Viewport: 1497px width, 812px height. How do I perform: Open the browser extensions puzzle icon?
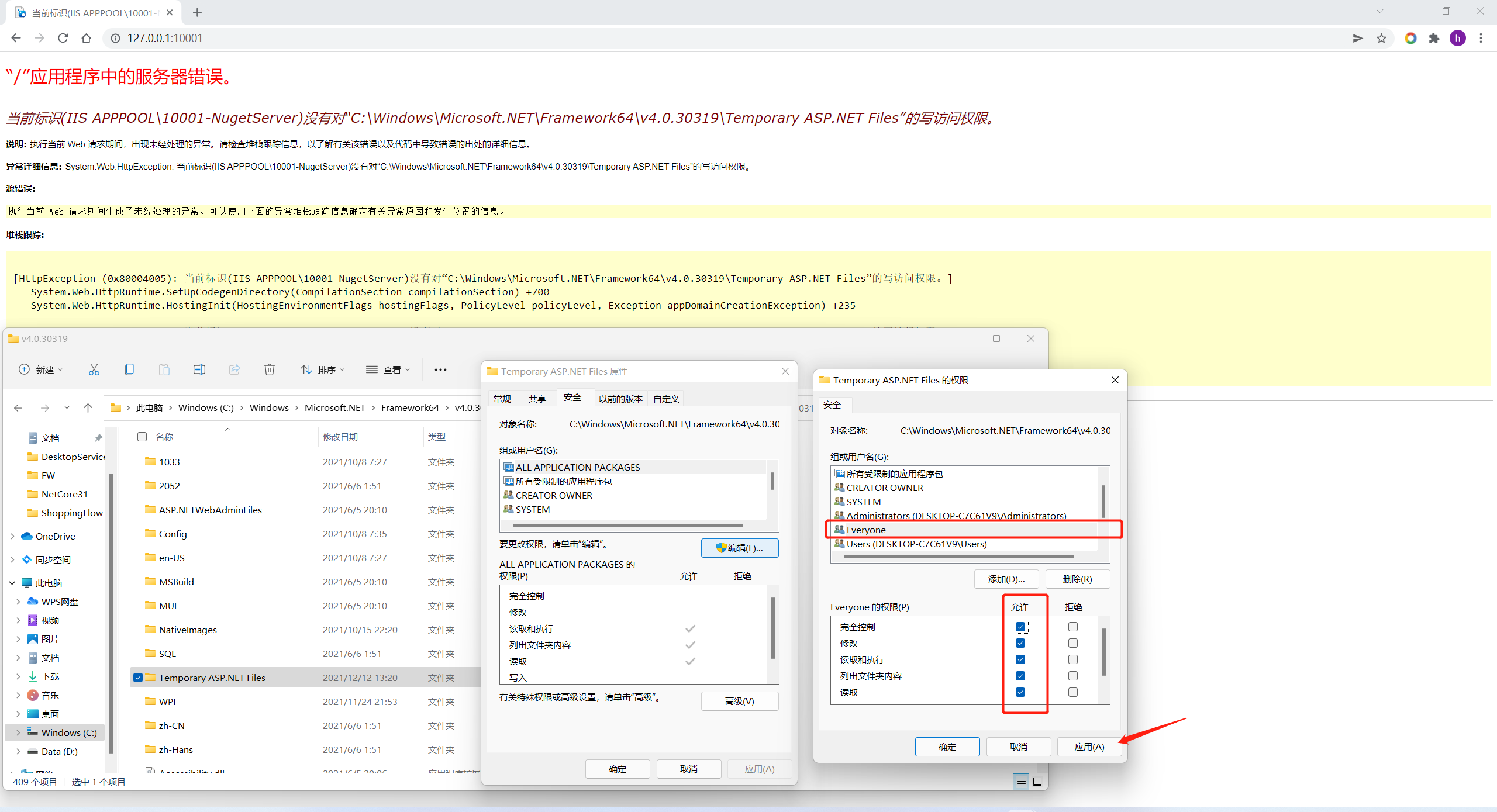click(x=1434, y=38)
